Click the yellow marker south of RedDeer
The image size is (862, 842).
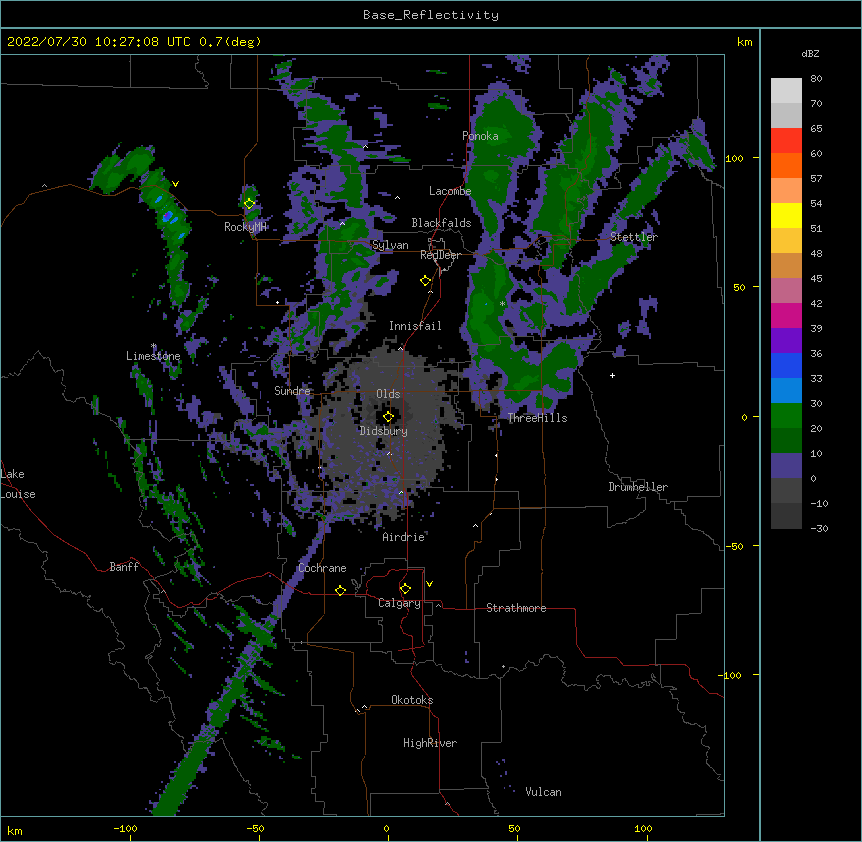coord(425,281)
